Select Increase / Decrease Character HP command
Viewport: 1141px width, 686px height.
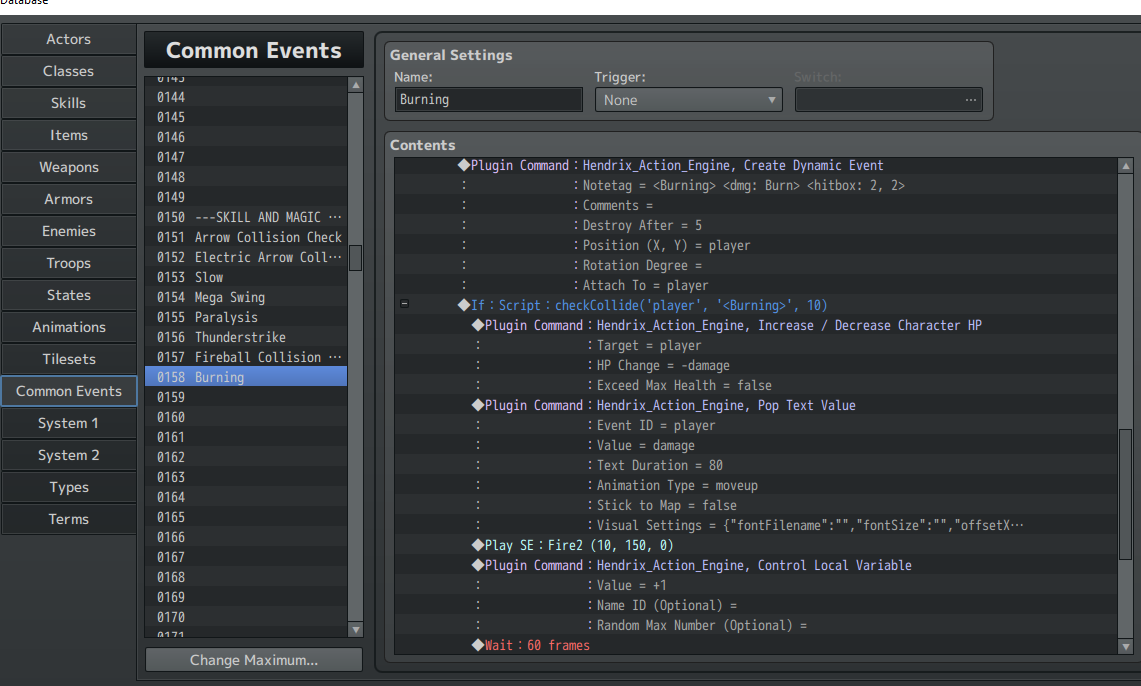point(755,325)
